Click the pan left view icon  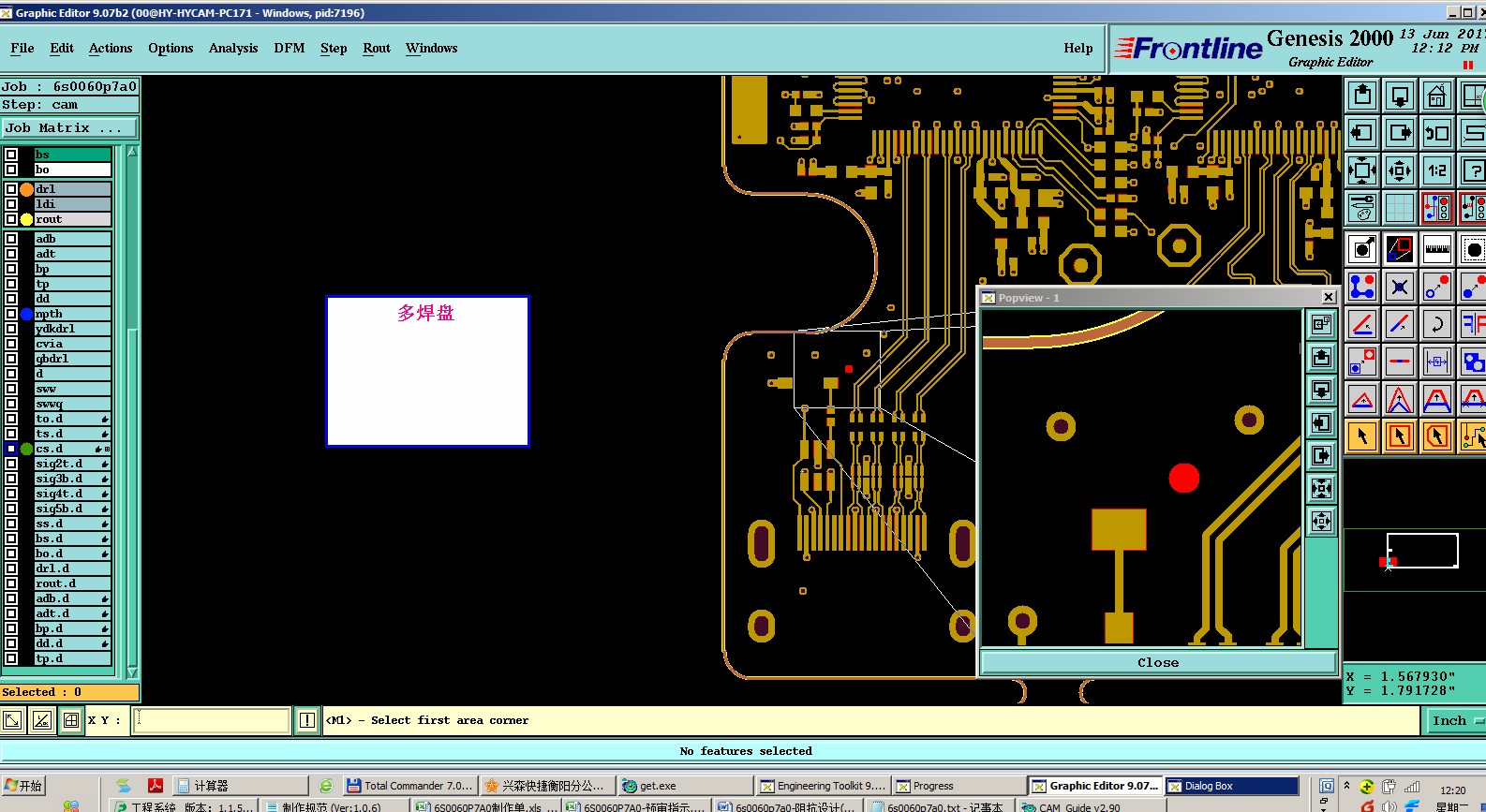click(1362, 133)
